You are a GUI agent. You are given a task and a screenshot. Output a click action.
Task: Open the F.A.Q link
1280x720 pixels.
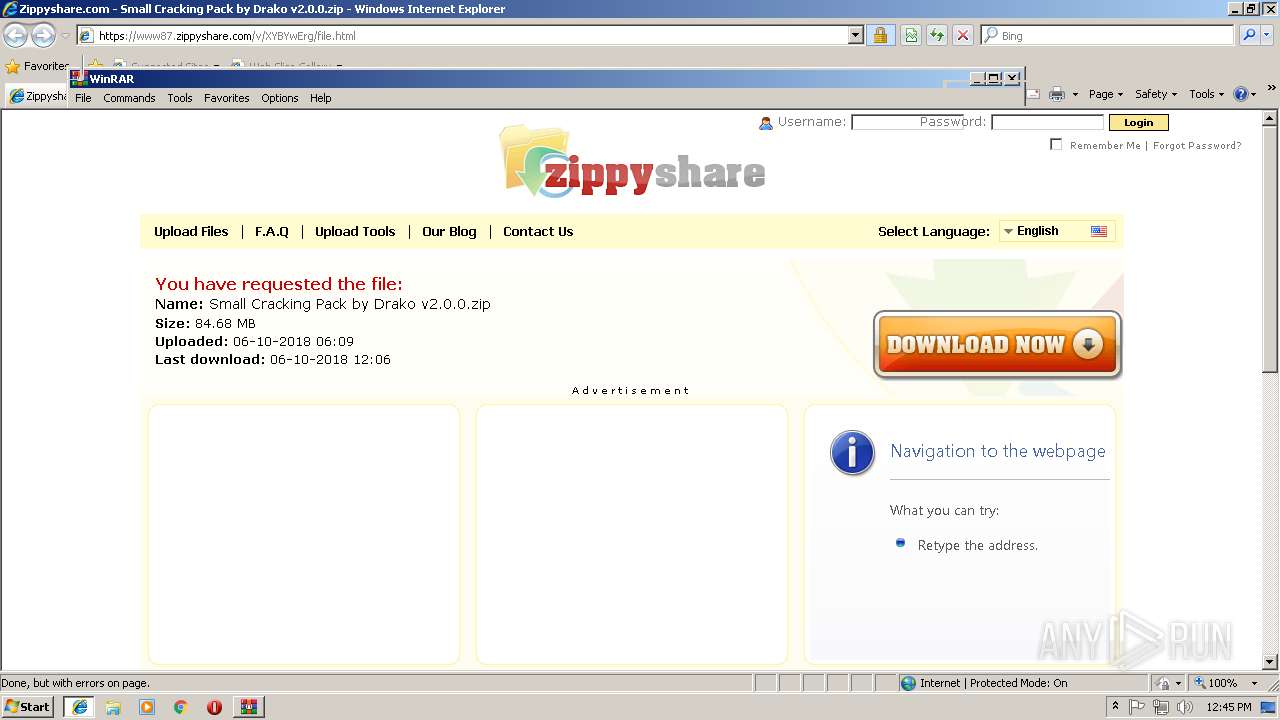(x=272, y=231)
